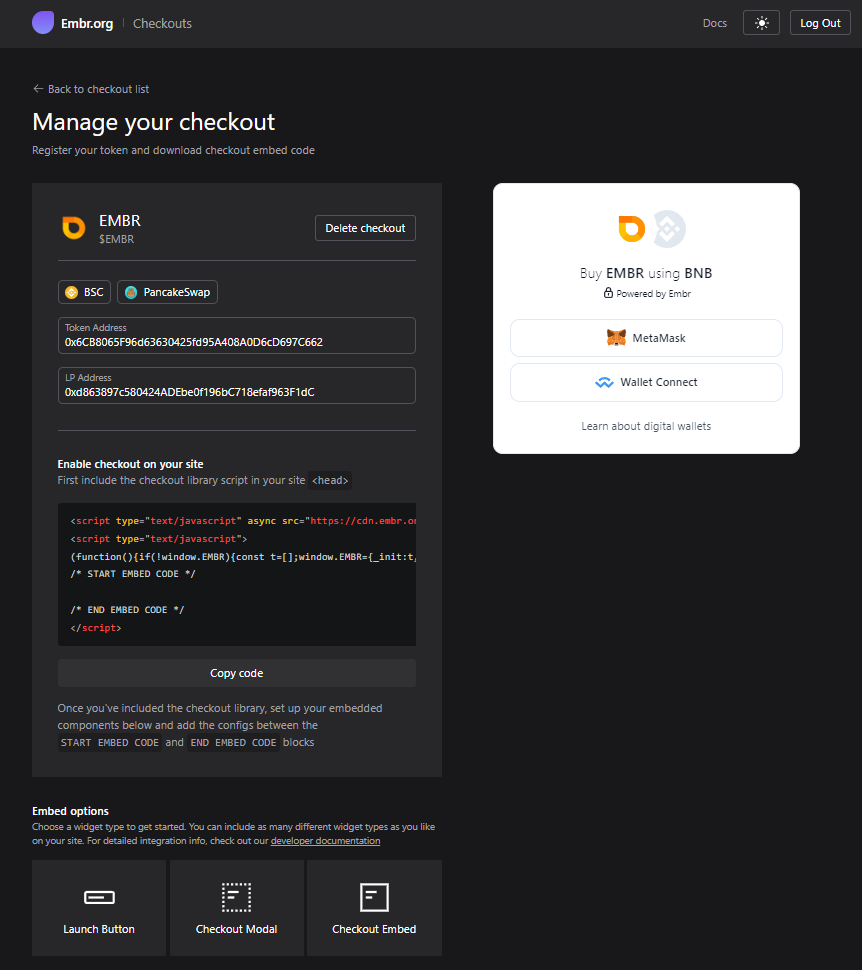This screenshot has width=862, height=970.
Task: Delete this checkout
Action: tap(365, 228)
